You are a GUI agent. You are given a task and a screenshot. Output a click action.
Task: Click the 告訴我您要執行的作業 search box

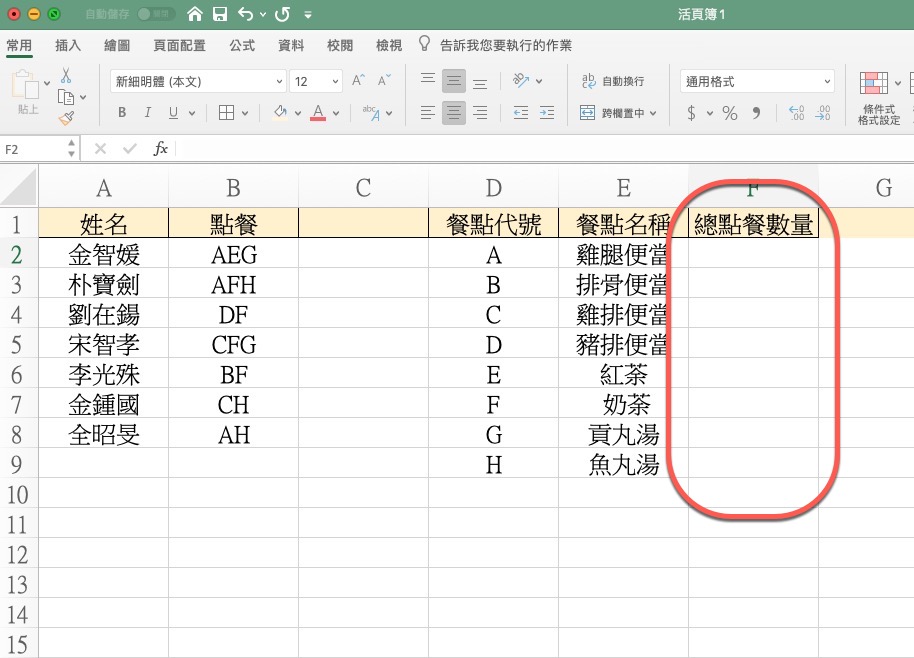tap(505, 45)
